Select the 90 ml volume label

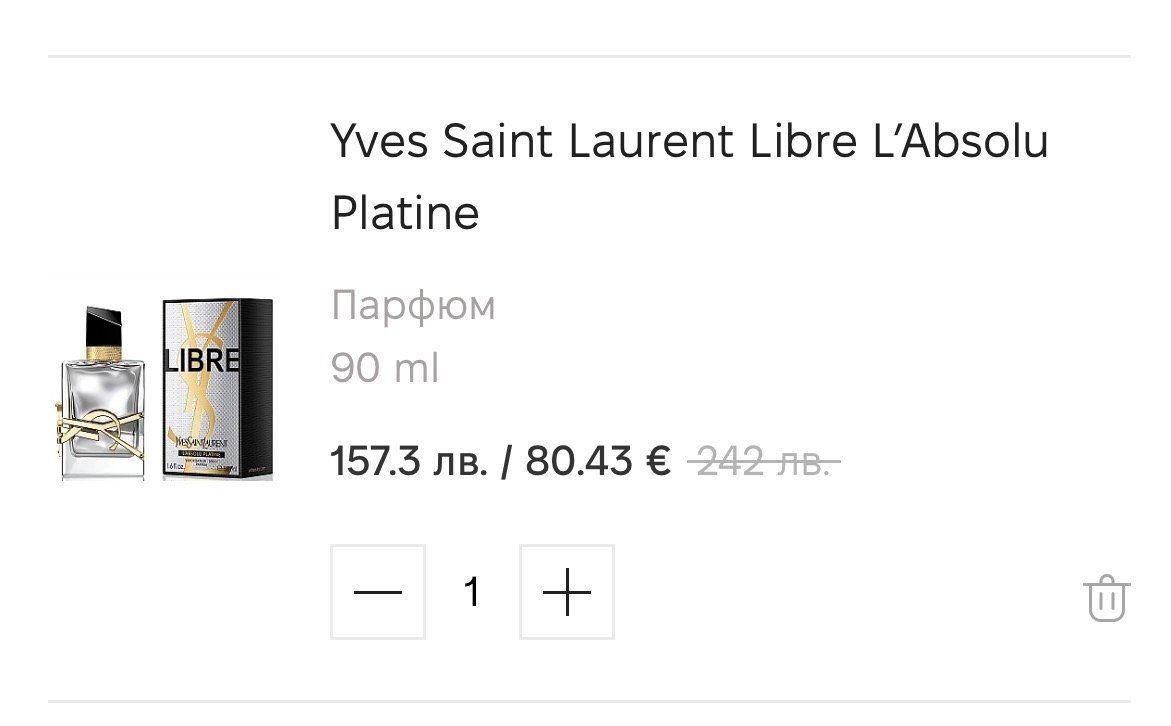(385, 369)
